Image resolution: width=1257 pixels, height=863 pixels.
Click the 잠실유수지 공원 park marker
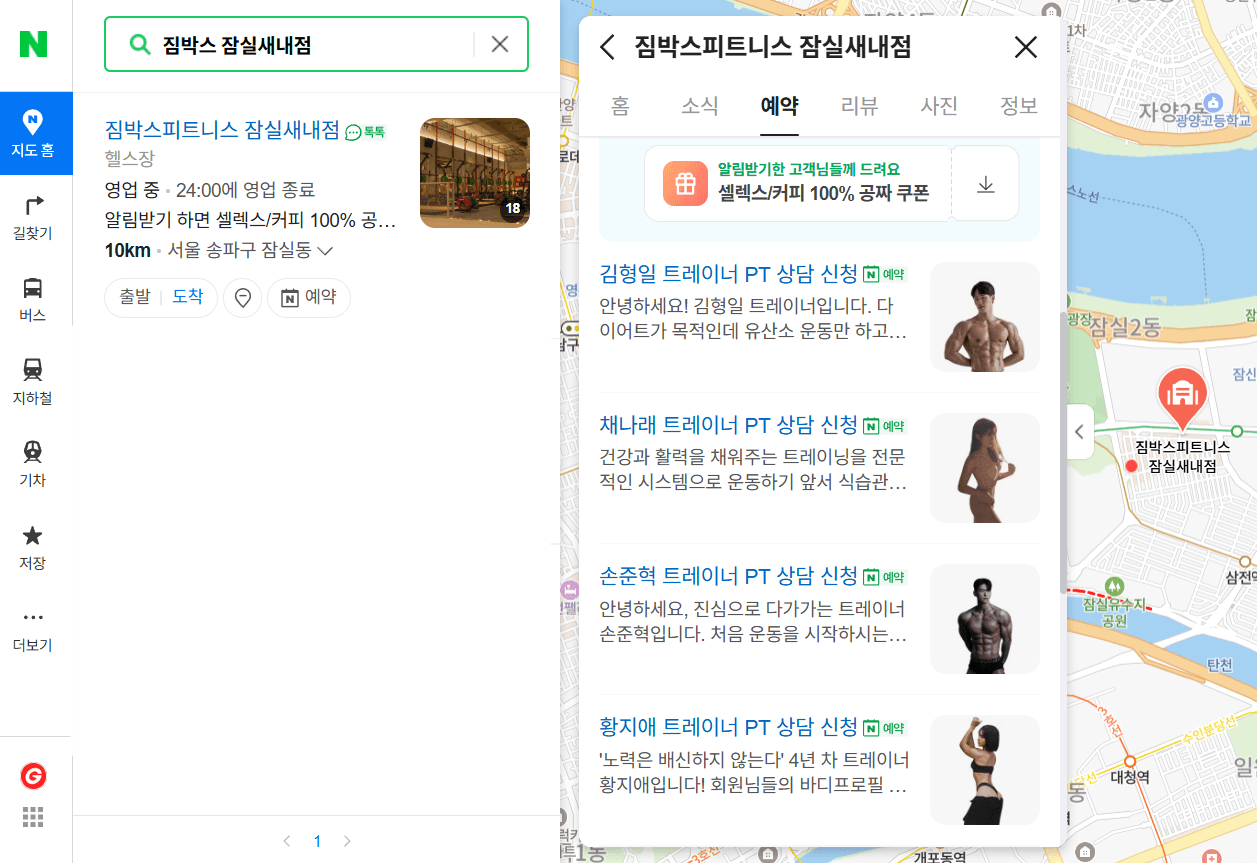[x=1113, y=603]
